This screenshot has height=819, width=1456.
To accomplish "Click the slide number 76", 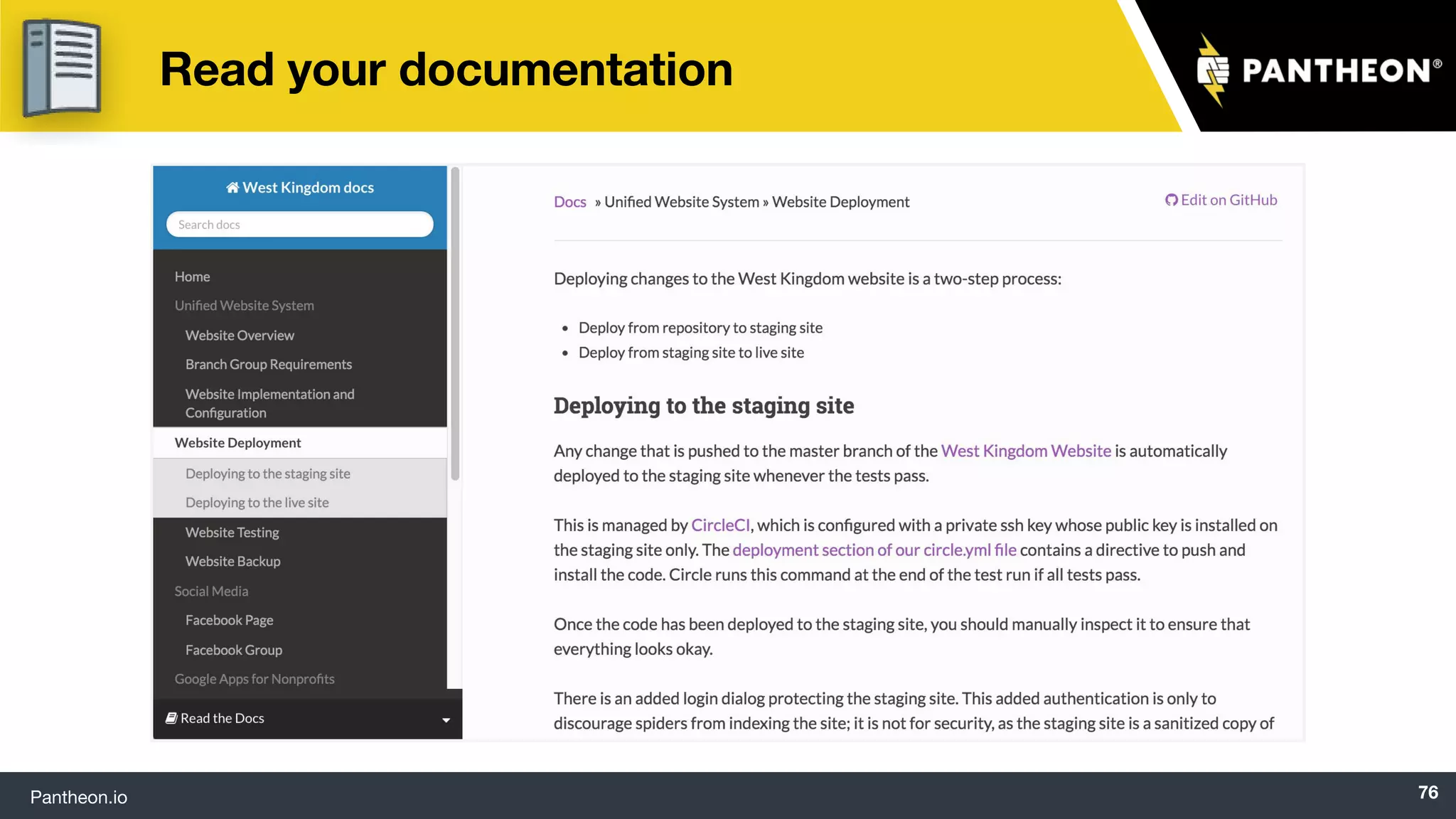I will coord(1428,793).
